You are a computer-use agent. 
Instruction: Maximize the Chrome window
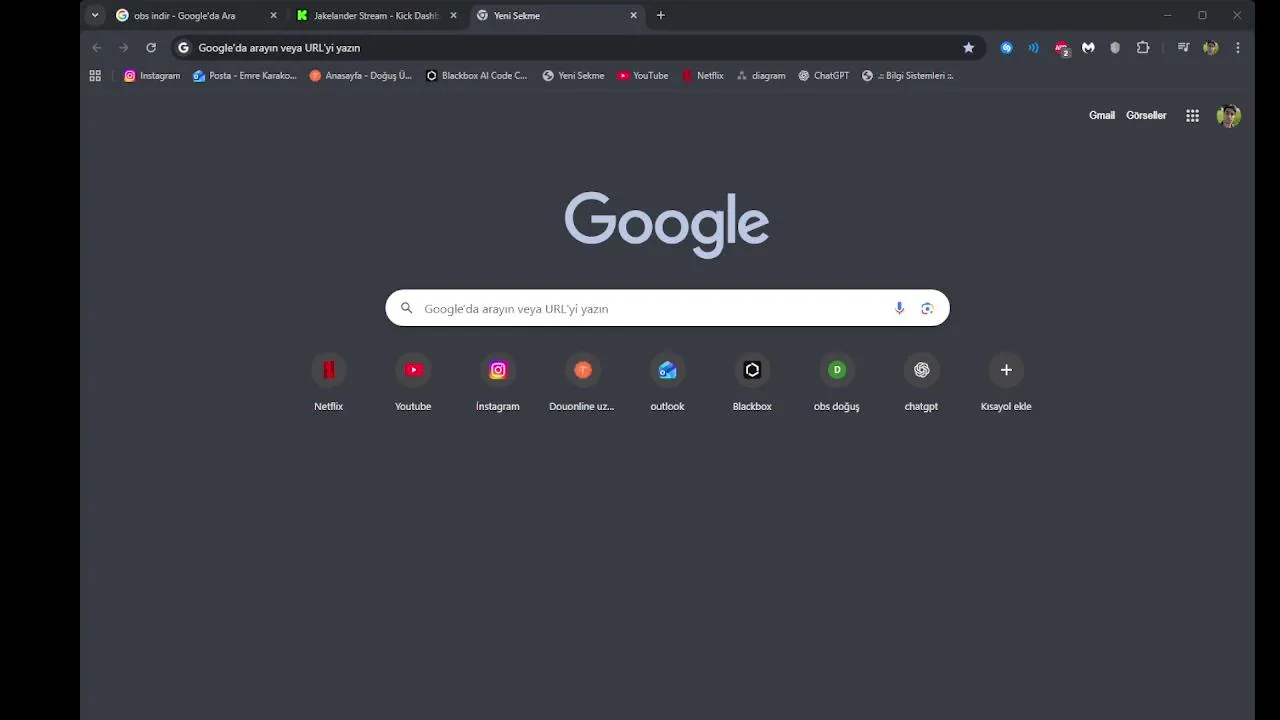1202,15
